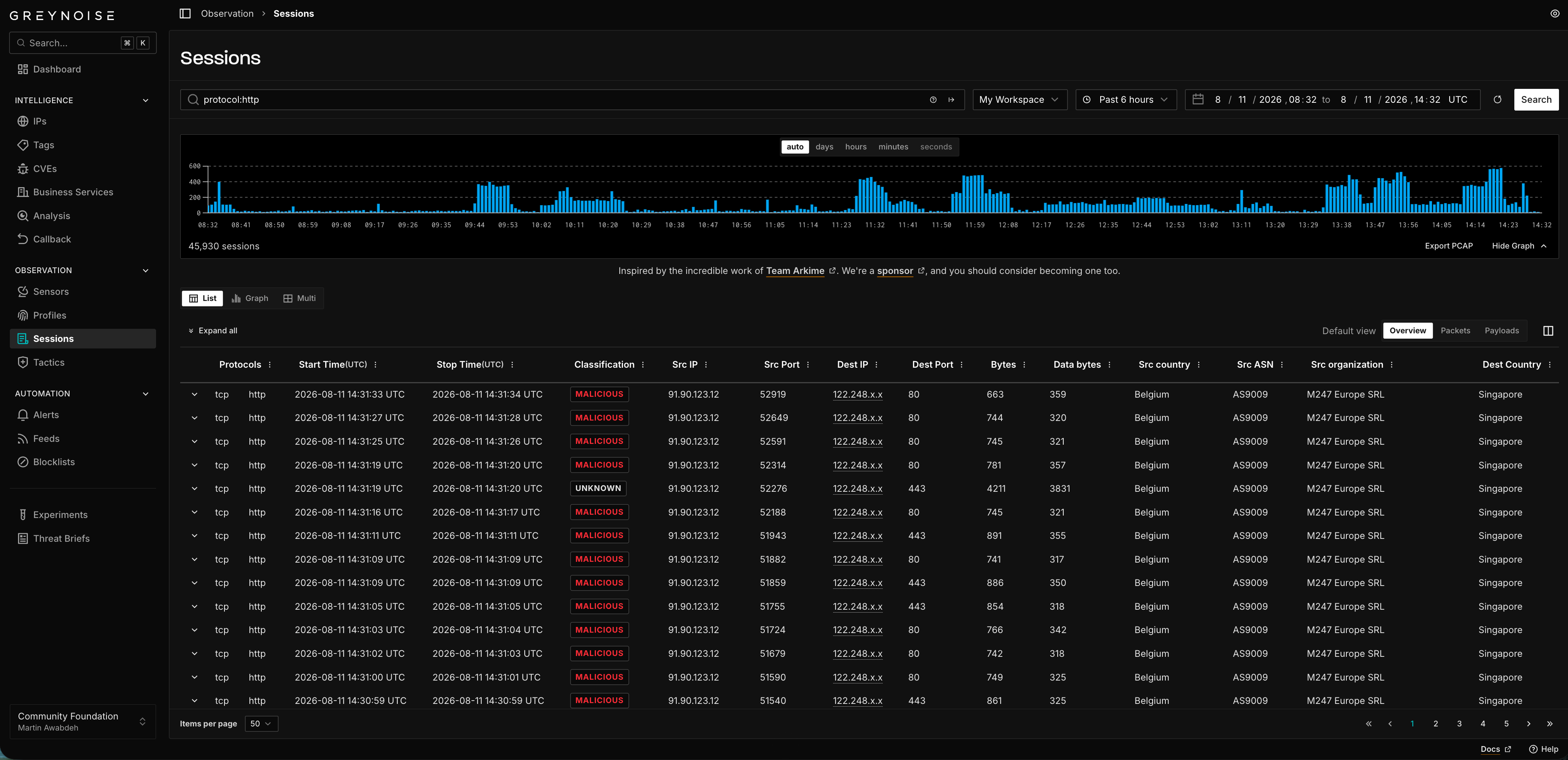Click the white Search button
This screenshot has width=1568, height=760.
coord(1536,99)
